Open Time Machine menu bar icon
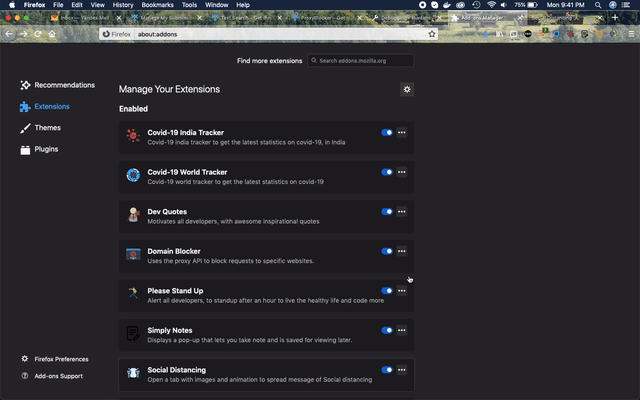640x400 pixels. pyautogui.click(x=476, y=5)
